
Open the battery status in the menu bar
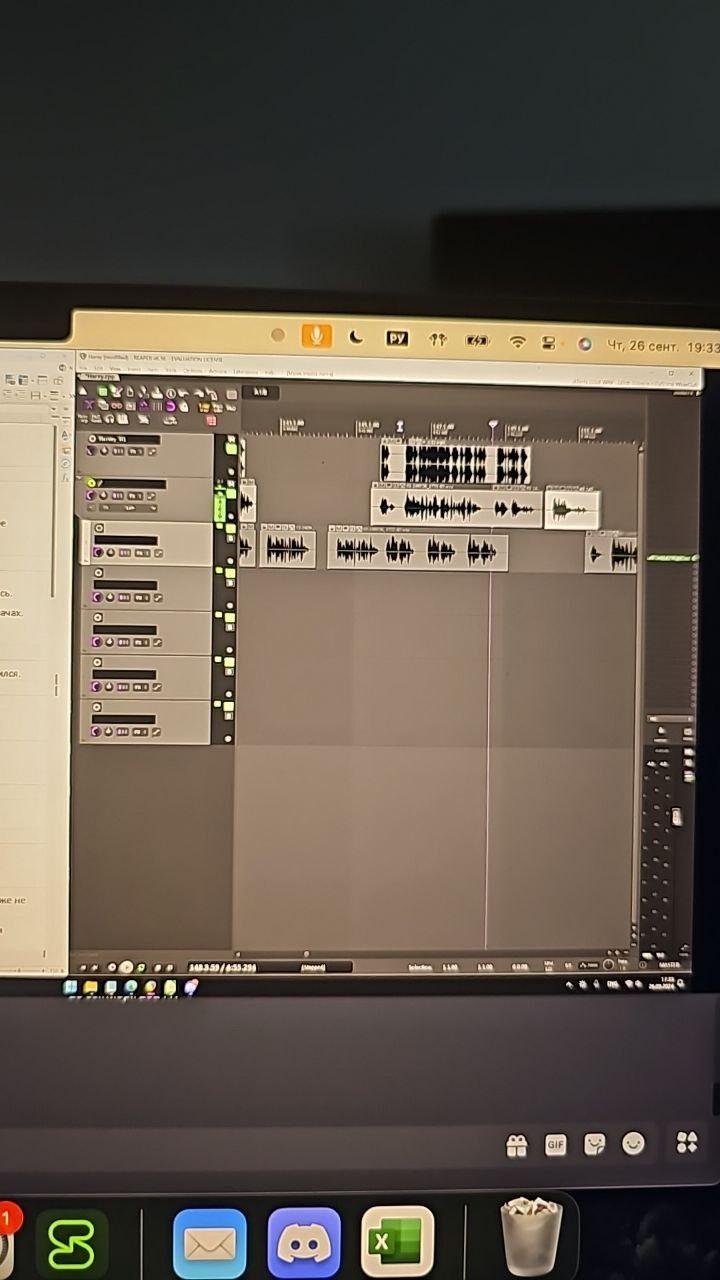pyautogui.click(x=477, y=341)
